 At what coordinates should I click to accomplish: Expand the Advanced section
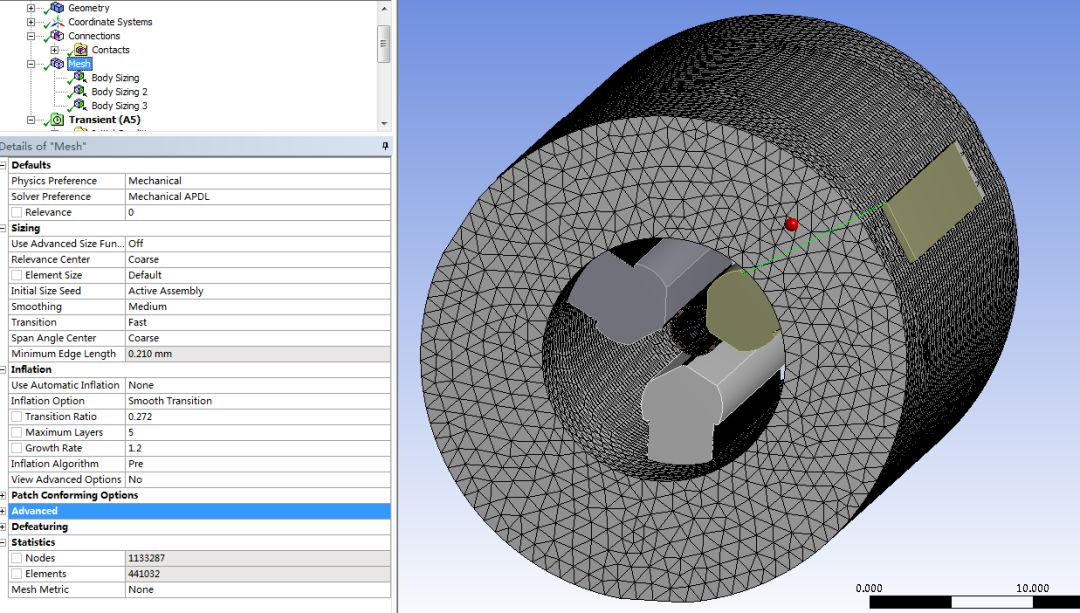tap(3, 511)
